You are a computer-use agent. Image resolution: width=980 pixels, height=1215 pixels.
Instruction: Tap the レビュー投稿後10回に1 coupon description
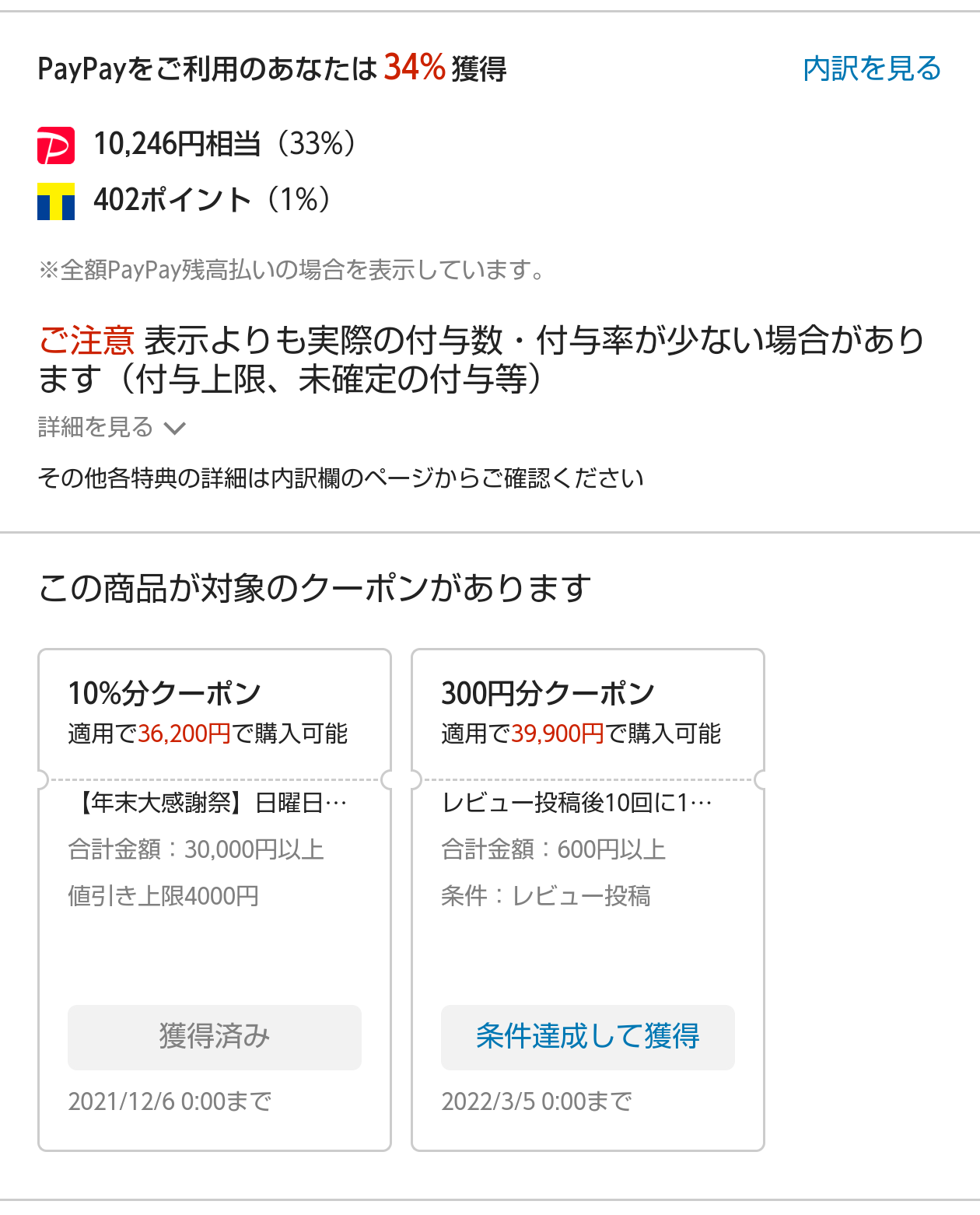click(576, 803)
